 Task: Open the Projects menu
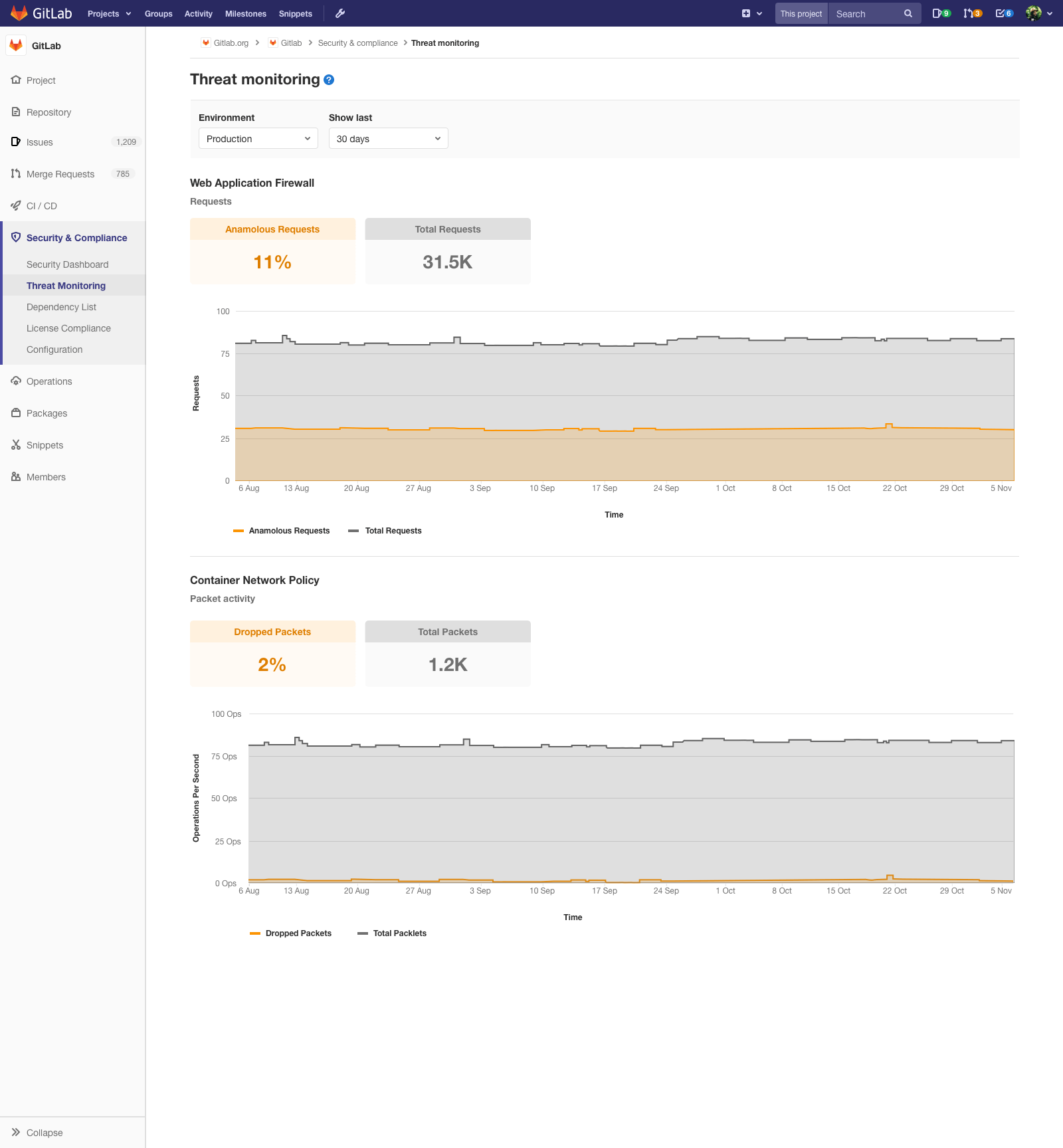click(108, 13)
